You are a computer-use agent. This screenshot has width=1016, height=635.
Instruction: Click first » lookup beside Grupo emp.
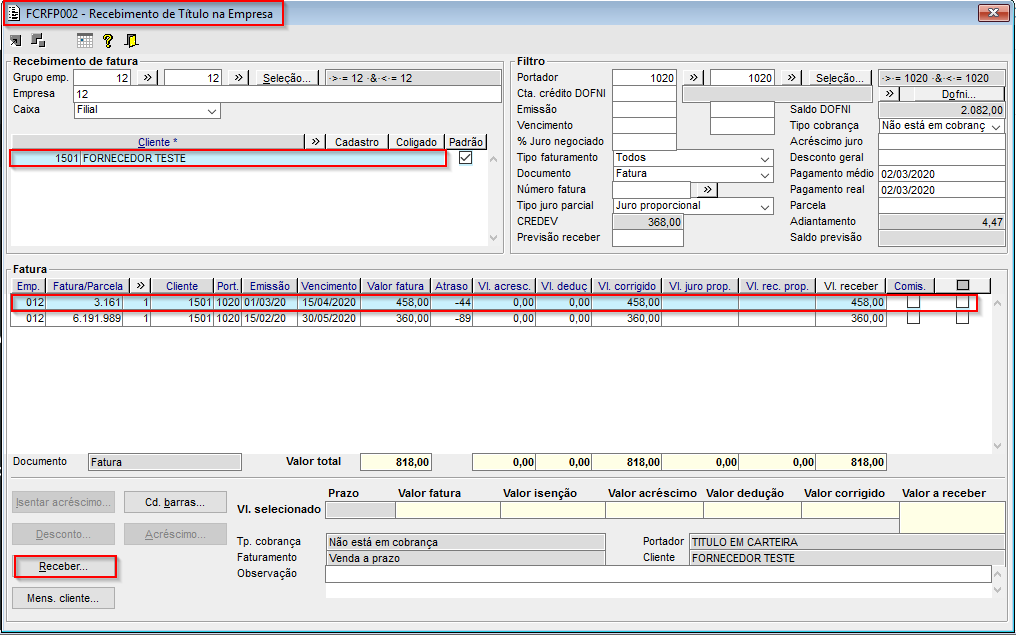pos(148,78)
